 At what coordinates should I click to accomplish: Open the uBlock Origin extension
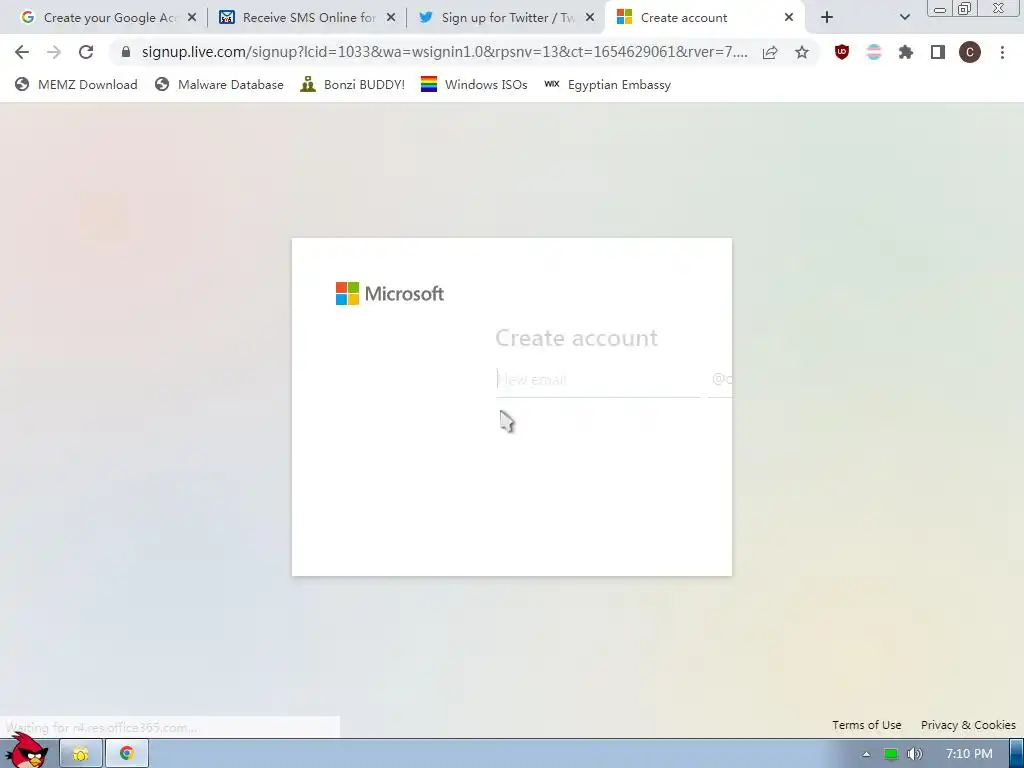click(x=842, y=52)
